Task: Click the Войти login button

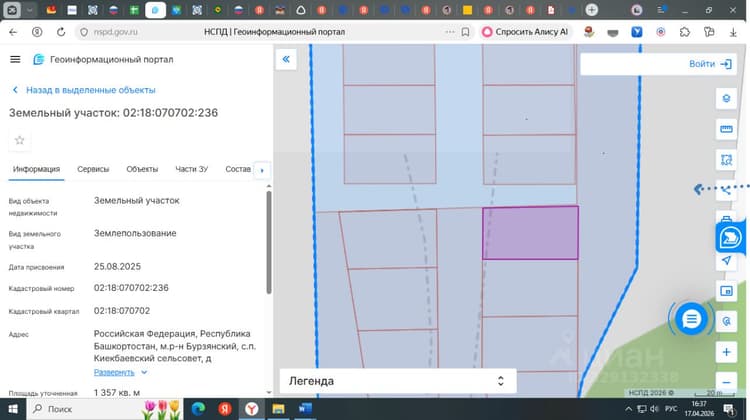Action: point(710,64)
